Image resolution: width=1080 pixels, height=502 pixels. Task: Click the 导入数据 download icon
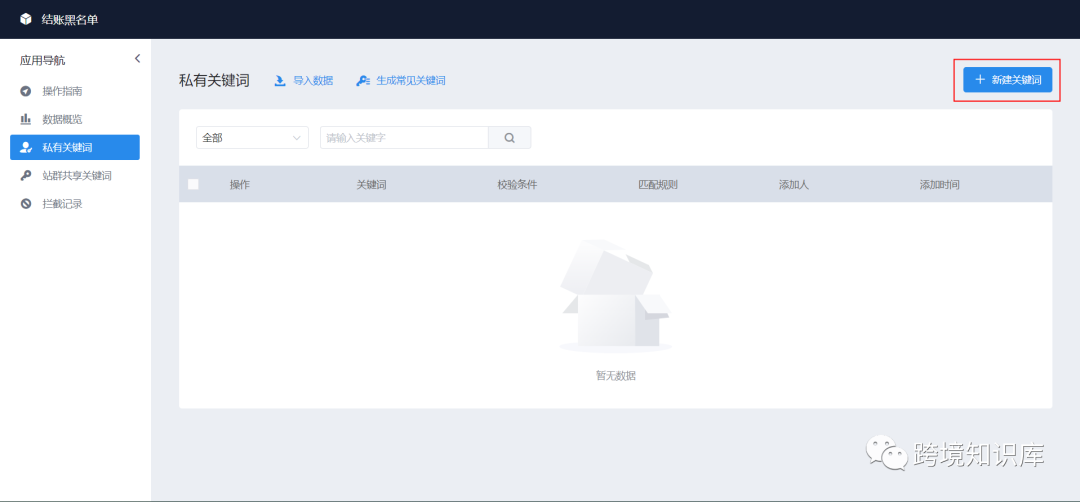(280, 81)
